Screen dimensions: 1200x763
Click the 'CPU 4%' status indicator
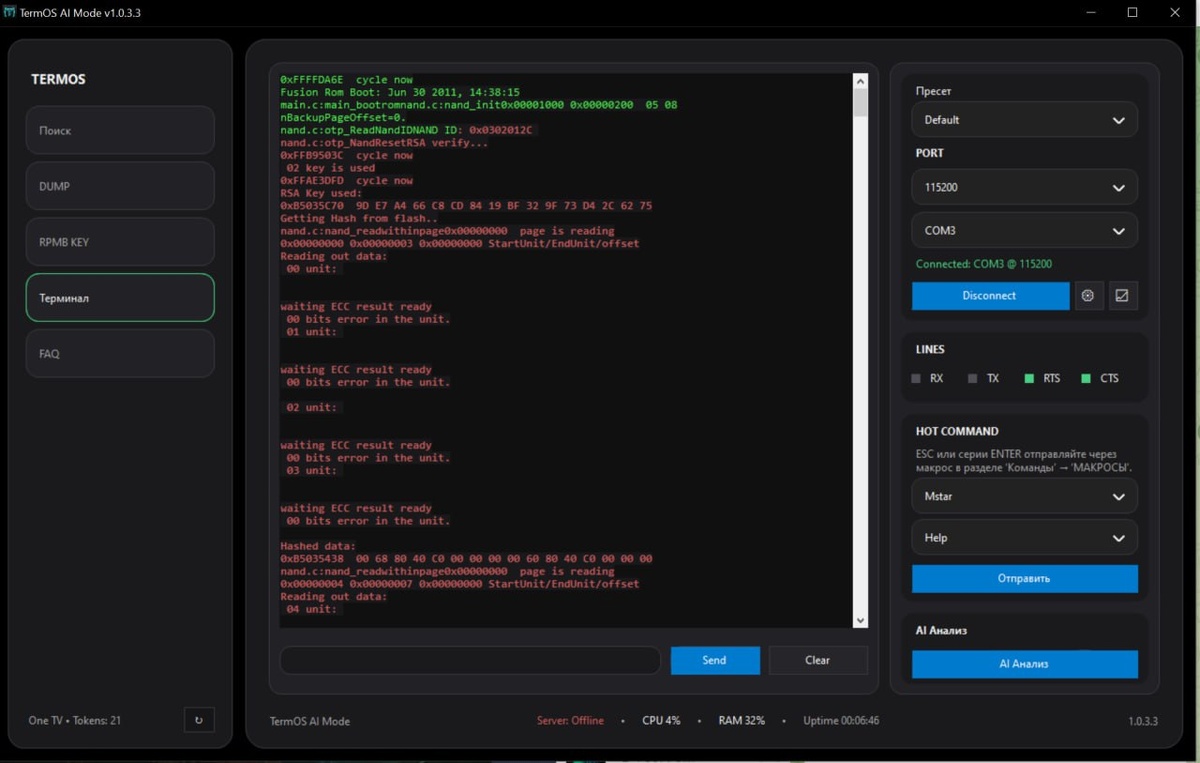tap(661, 720)
